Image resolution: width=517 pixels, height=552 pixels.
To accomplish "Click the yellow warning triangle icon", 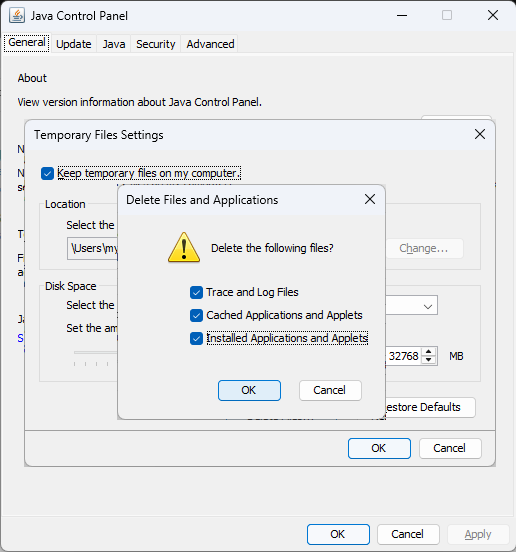I will [184, 247].
